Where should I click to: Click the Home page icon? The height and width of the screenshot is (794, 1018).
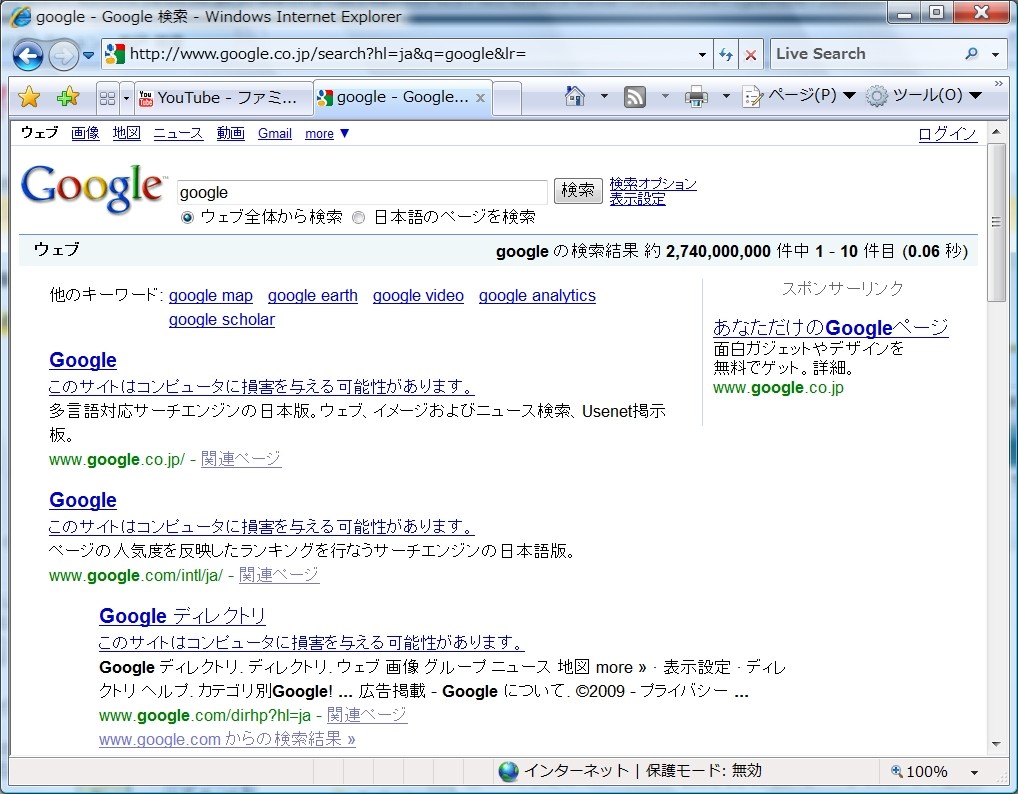coord(575,96)
